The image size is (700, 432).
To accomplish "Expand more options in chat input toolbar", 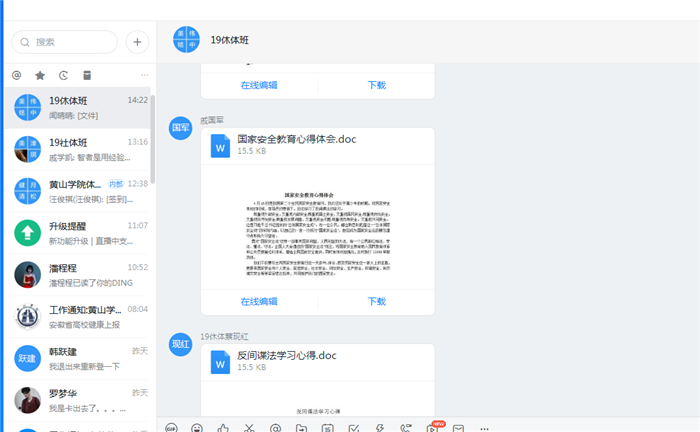I will (485, 428).
